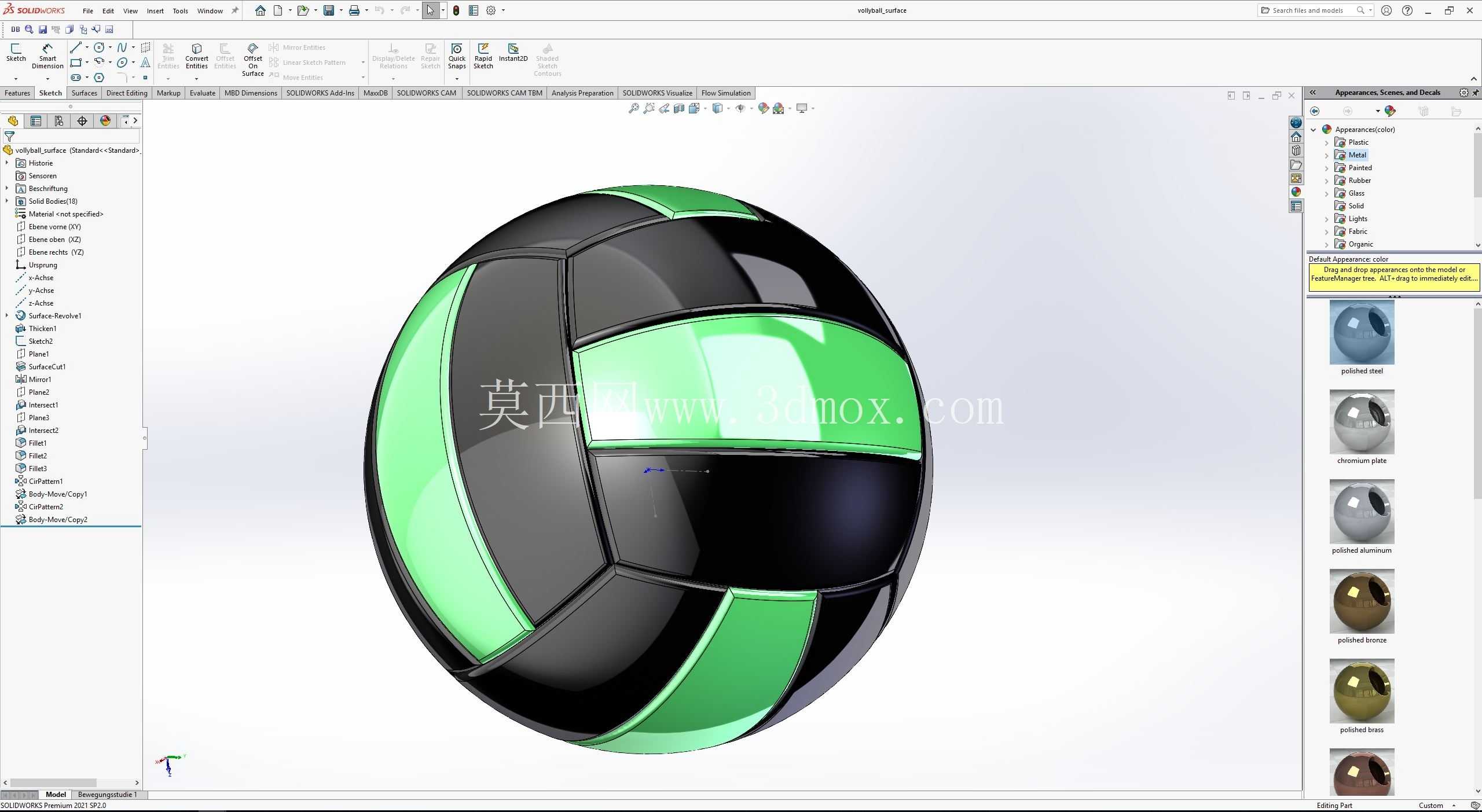
Task: Collapse the CommandManager ribbon arrow
Action: 1473,79
